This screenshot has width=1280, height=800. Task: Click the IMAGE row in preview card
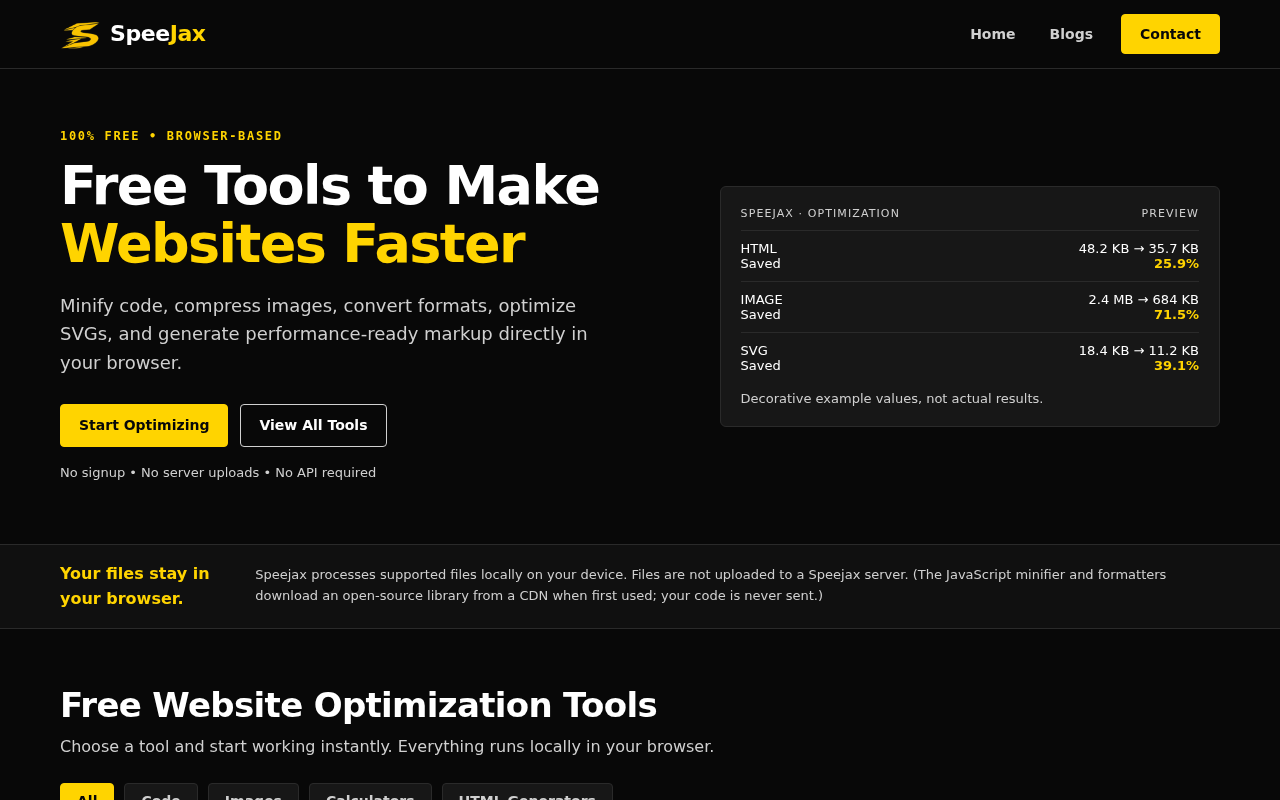pyautogui.click(x=969, y=307)
